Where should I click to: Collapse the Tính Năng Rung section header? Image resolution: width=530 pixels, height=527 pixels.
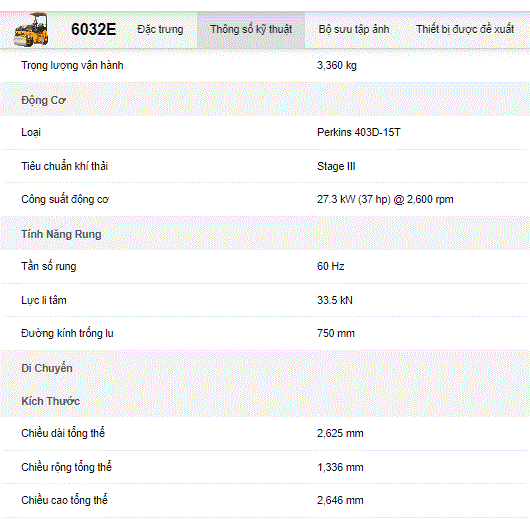coord(265,234)
